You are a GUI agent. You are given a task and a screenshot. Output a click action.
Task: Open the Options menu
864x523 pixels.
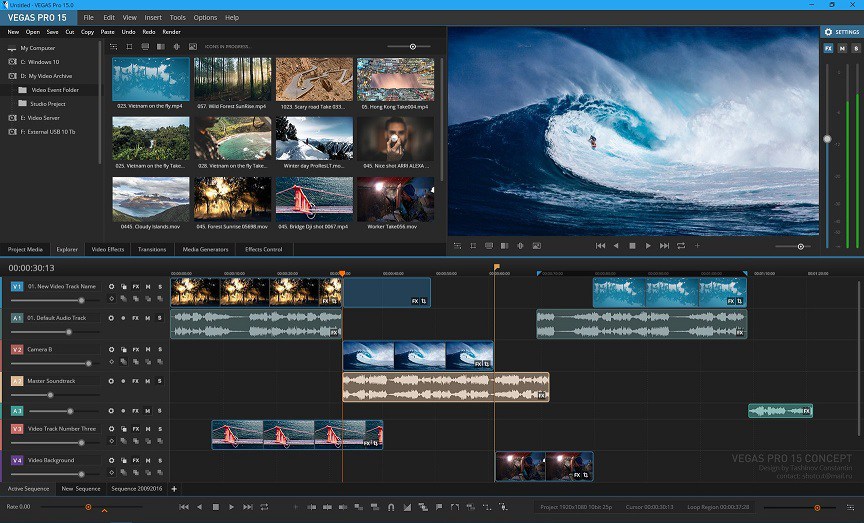coord(205,18)
